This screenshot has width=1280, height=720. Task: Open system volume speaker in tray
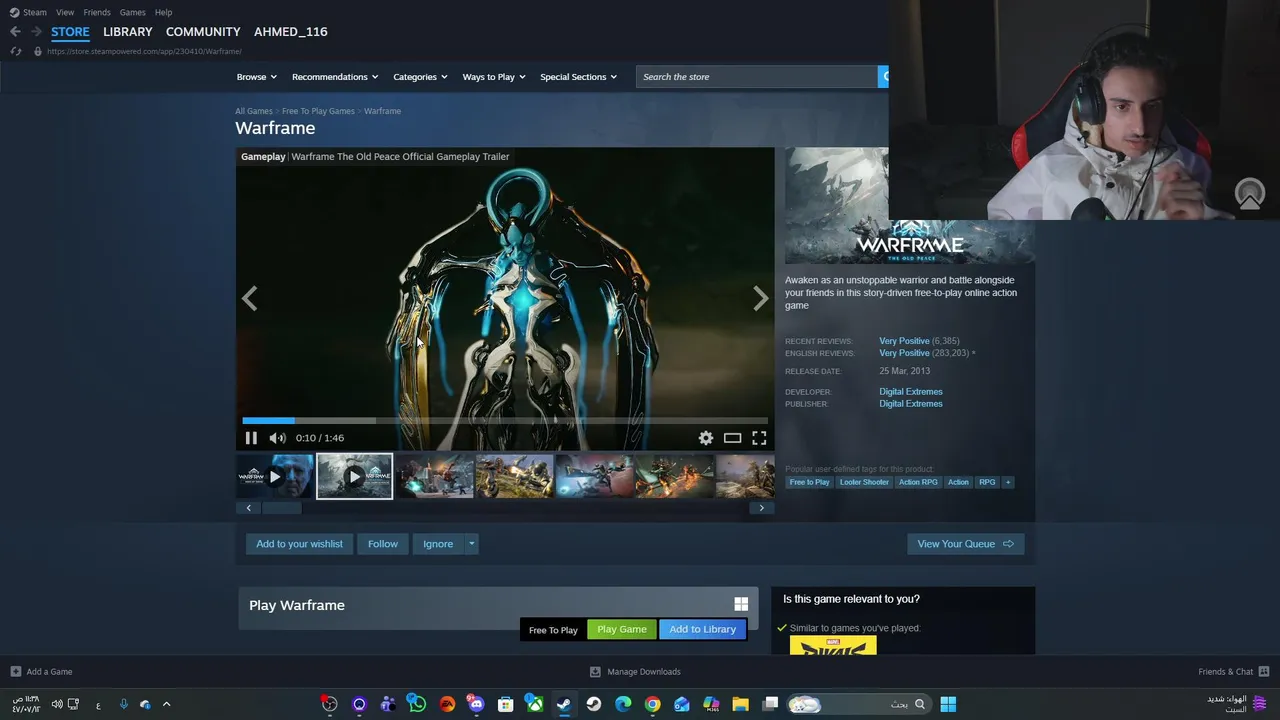click(x=56, y=704)
